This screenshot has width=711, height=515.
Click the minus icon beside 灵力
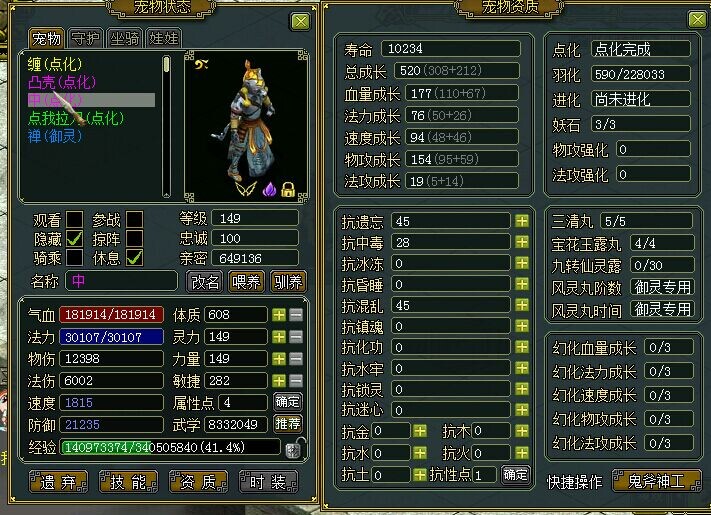296,337
